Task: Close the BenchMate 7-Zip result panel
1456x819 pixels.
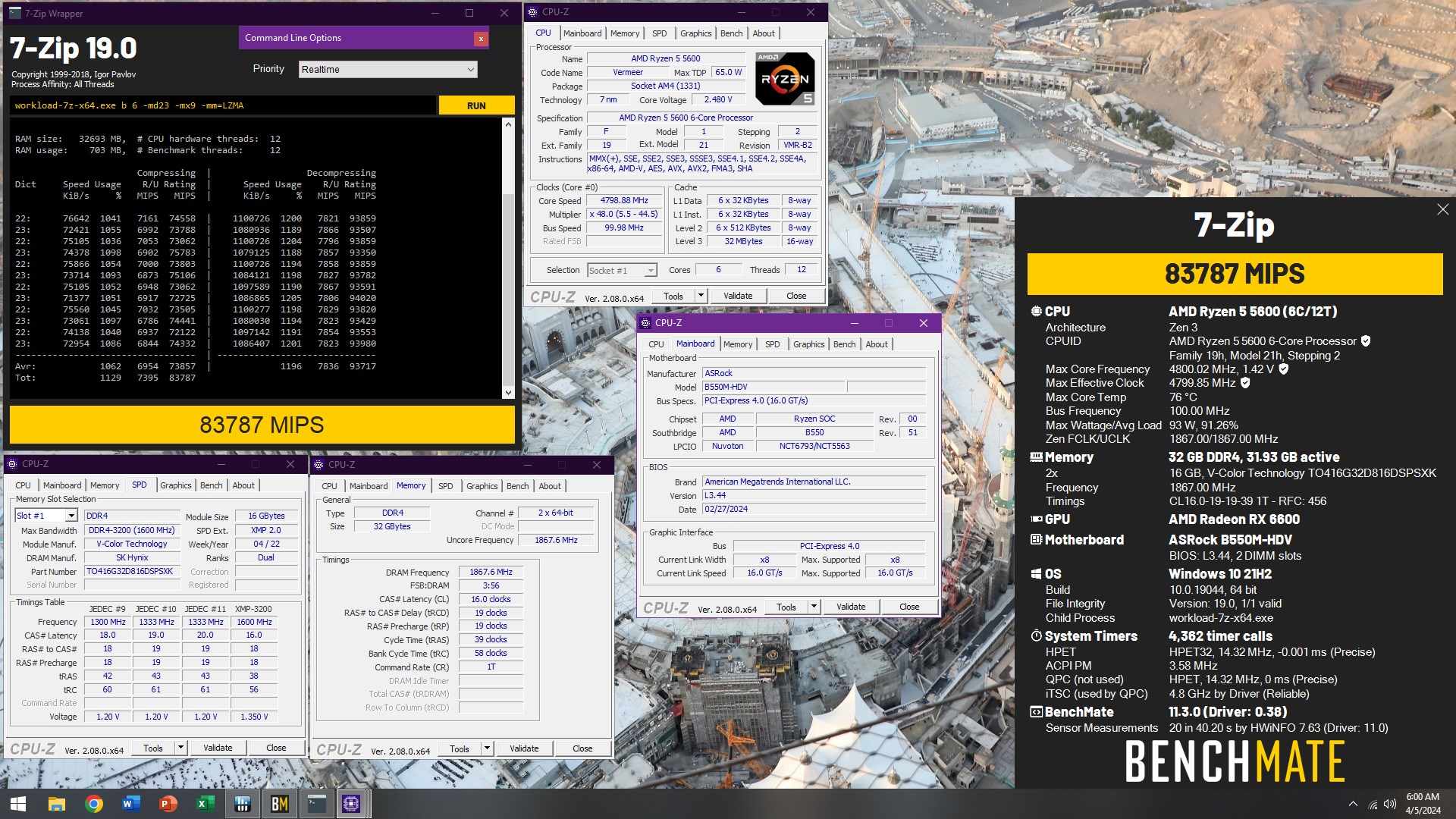Action: pos(1442,209)
